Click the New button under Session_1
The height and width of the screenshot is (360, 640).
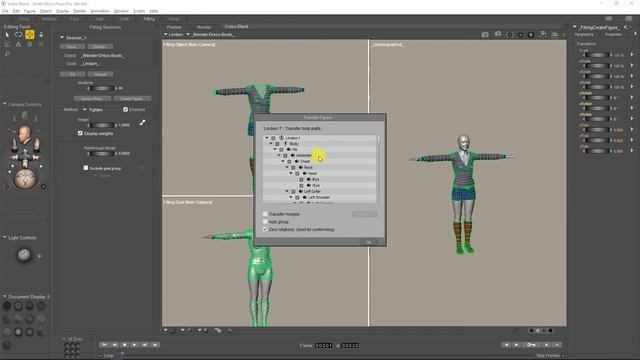(72, 47)
